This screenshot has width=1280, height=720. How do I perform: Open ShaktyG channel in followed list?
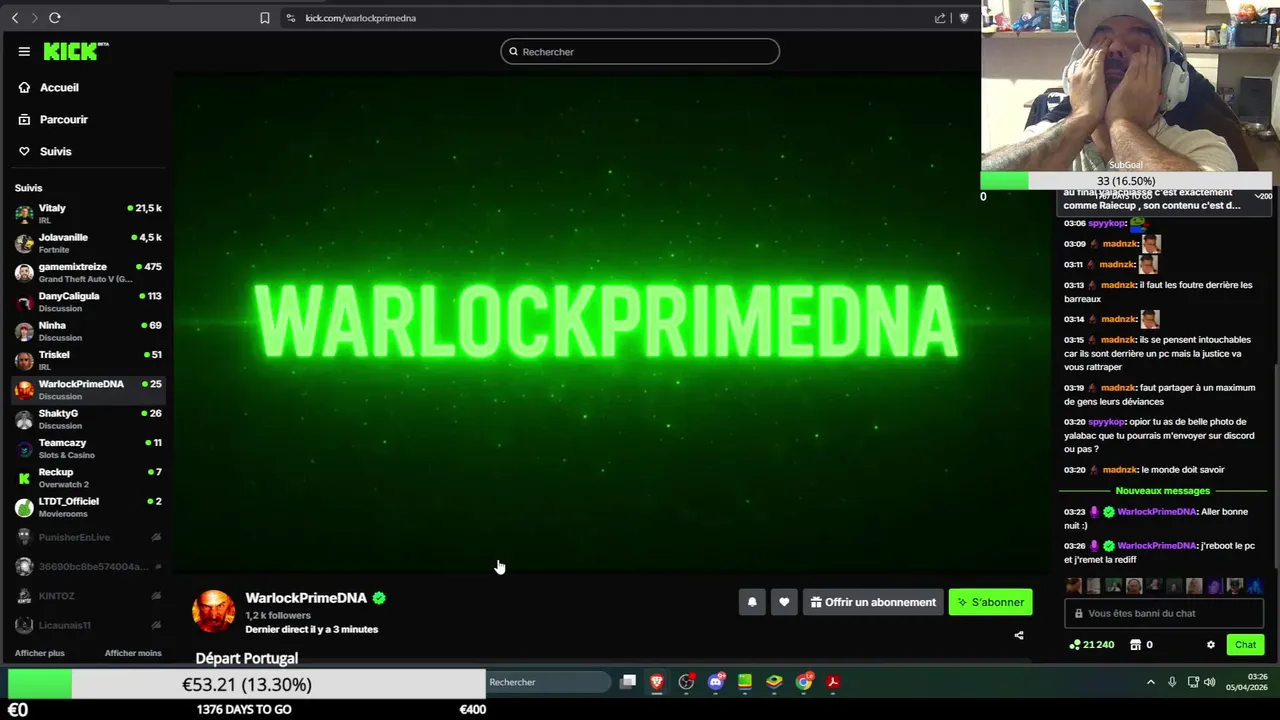88,419
